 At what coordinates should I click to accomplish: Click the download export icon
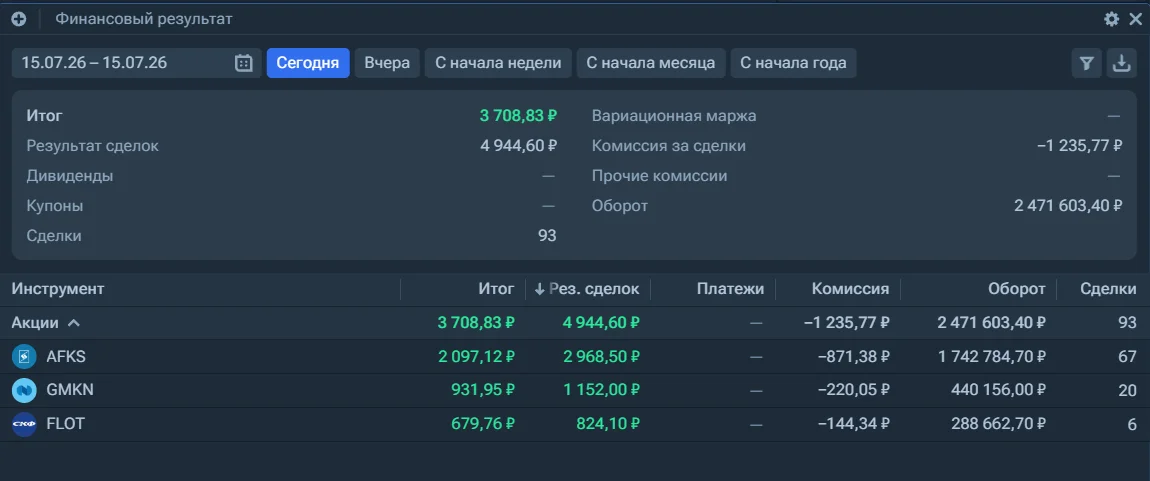[1121, 63]
